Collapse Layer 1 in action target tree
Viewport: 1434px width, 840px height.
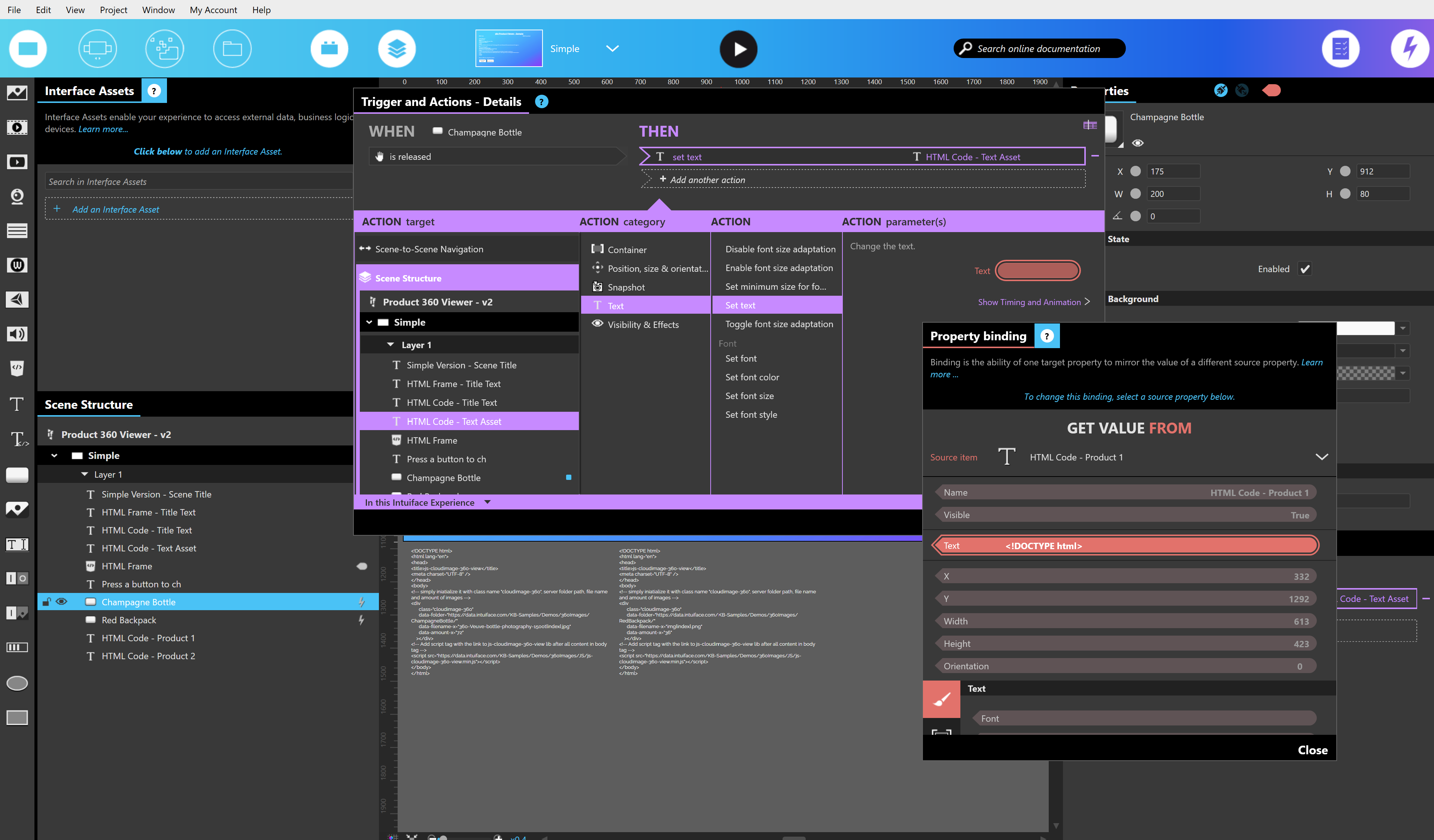click(x=391, y=344)
